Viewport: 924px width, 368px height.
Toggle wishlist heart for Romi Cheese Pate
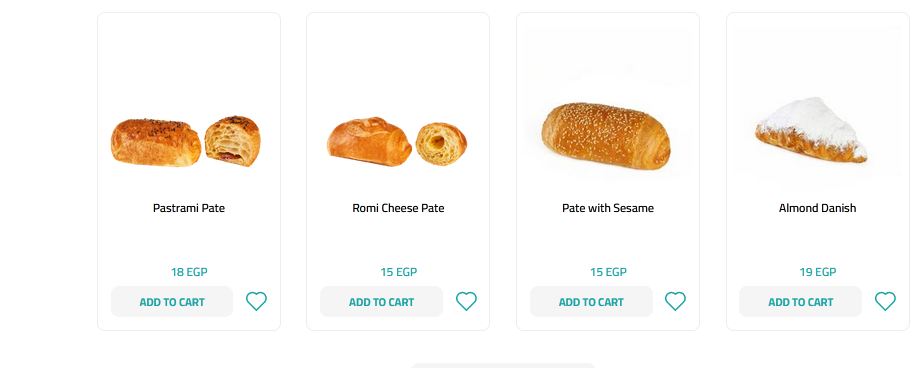point(466,301)
